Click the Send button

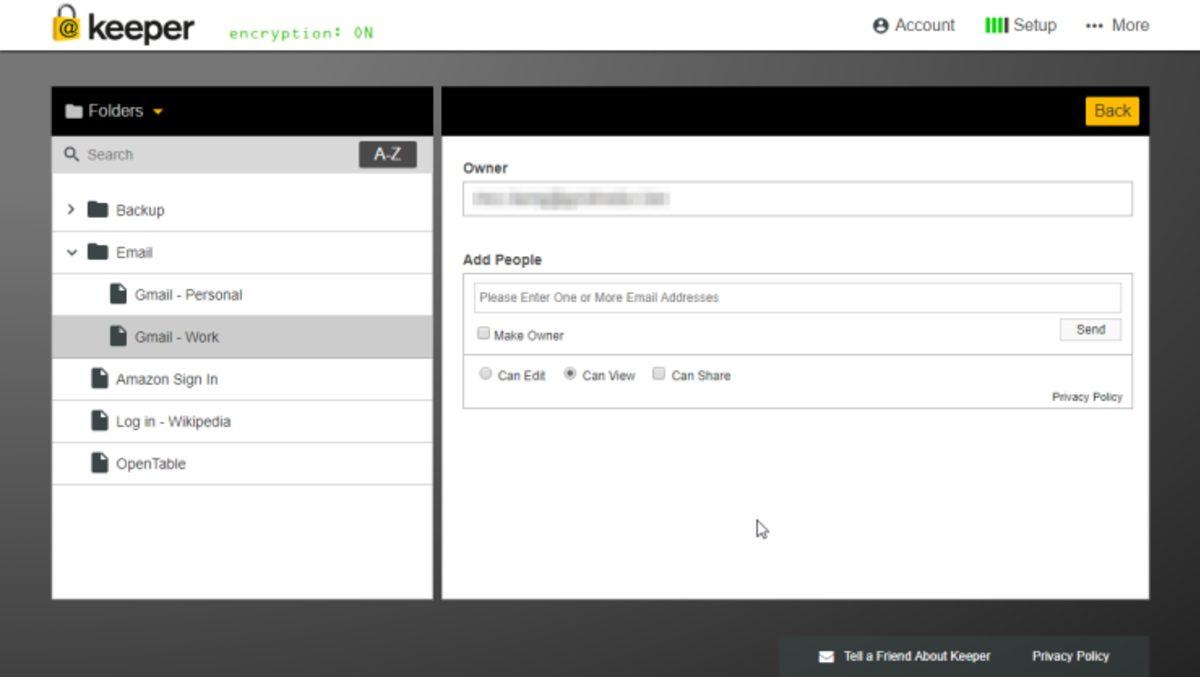(x=1090, y=330)
